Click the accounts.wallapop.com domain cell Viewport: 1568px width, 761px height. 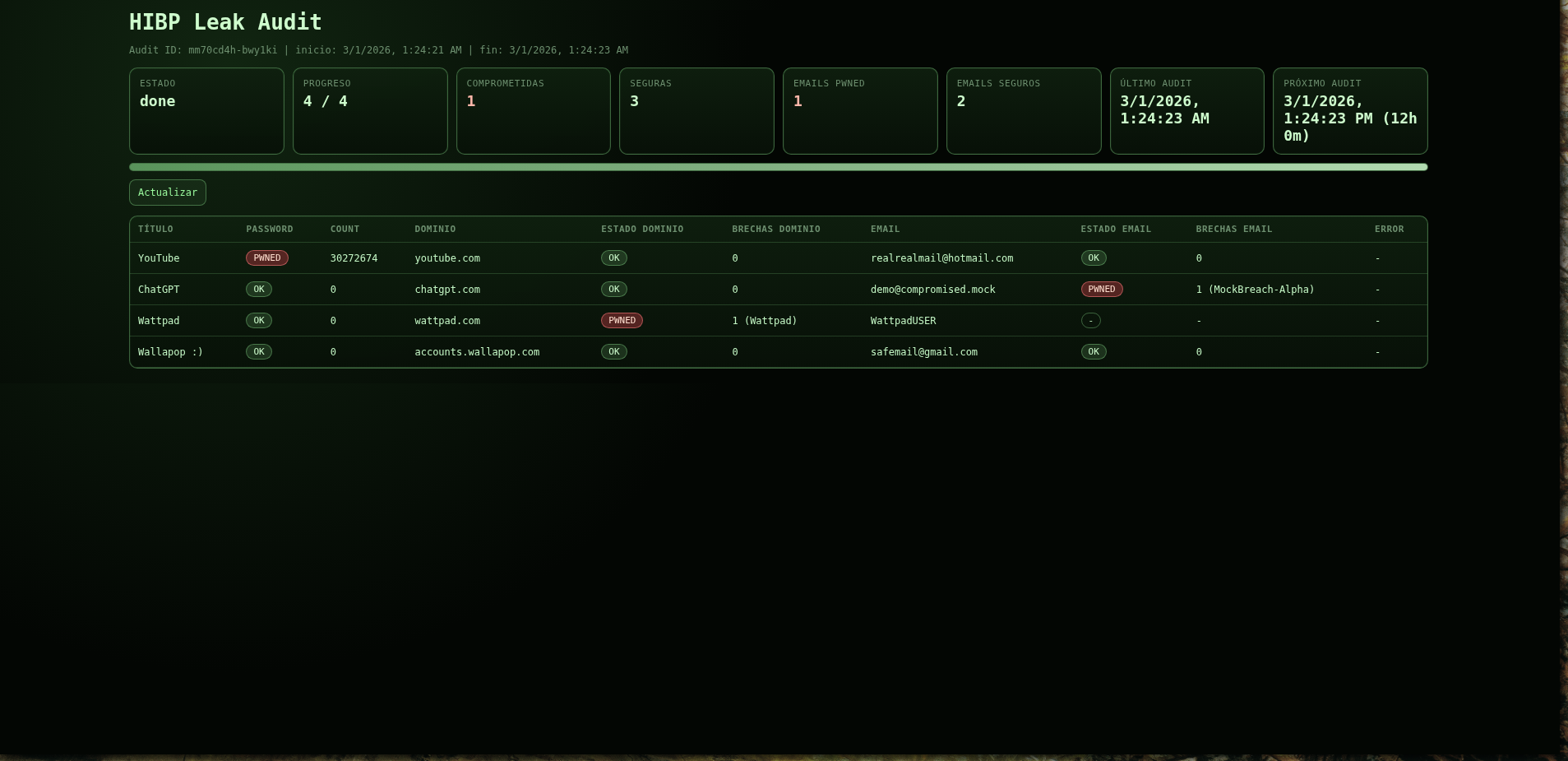coord(477,352)
